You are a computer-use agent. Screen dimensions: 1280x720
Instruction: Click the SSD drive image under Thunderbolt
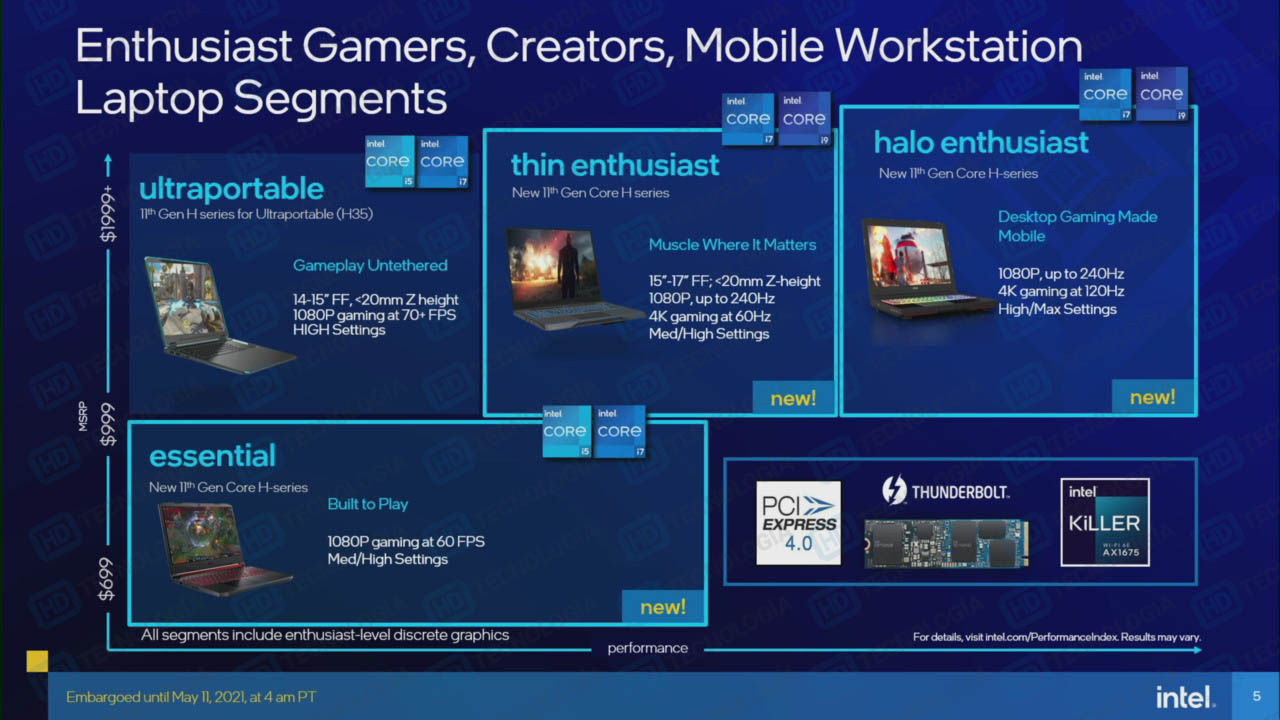tap(947, 543)
